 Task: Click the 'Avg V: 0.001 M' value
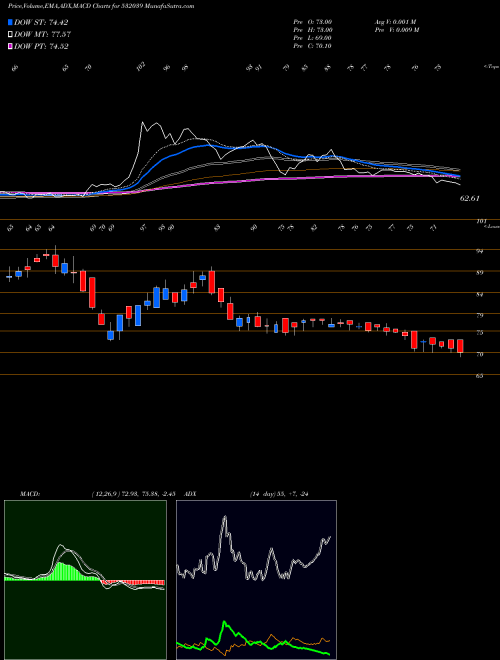pyautogui.click(x=395, y=22)
